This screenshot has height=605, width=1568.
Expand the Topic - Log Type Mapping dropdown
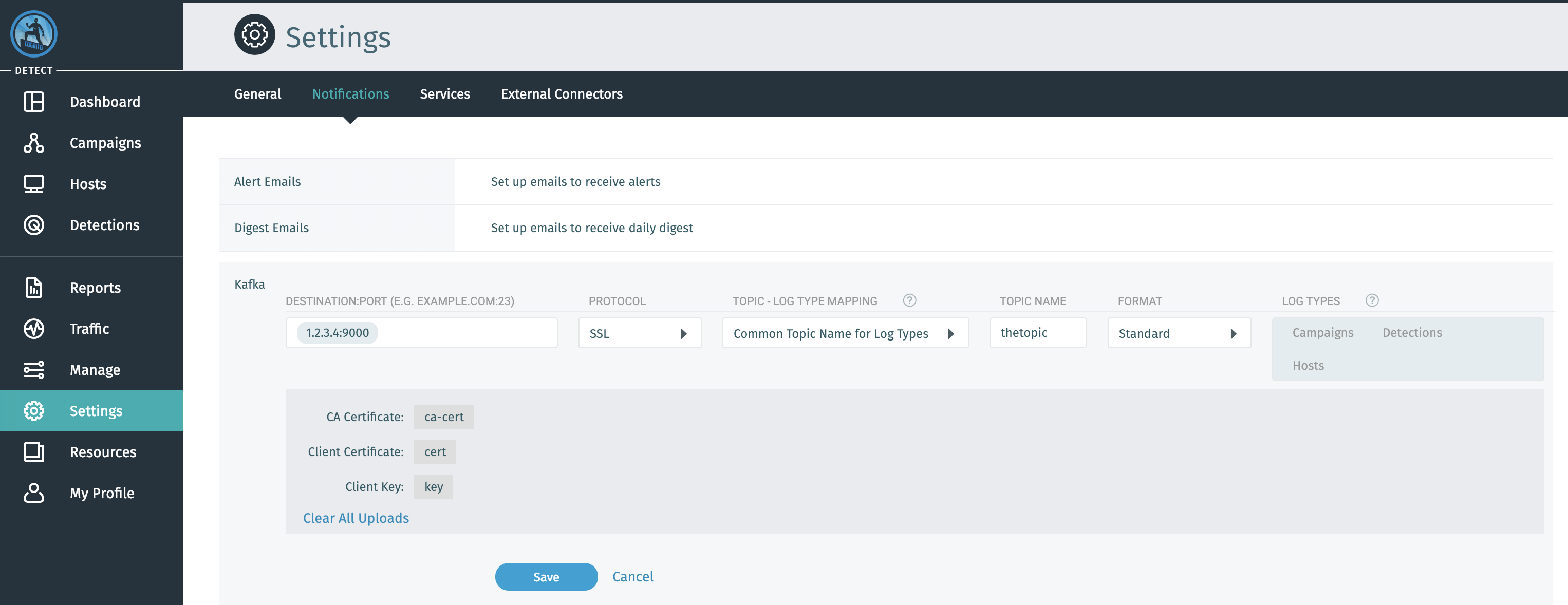(x=845, y=333)
